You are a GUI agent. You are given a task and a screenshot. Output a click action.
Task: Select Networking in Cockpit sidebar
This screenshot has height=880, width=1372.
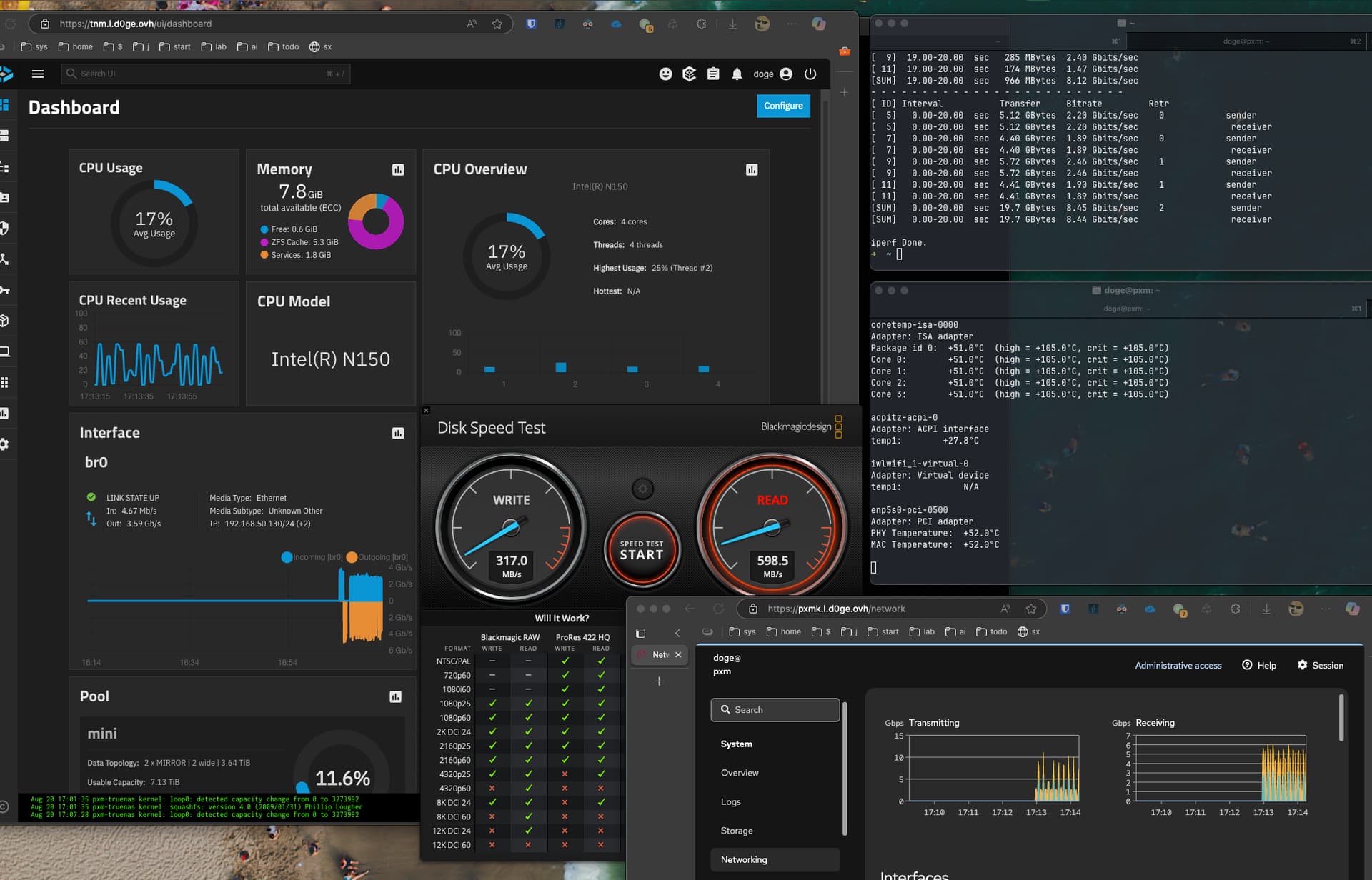click(x=775, y=859)
